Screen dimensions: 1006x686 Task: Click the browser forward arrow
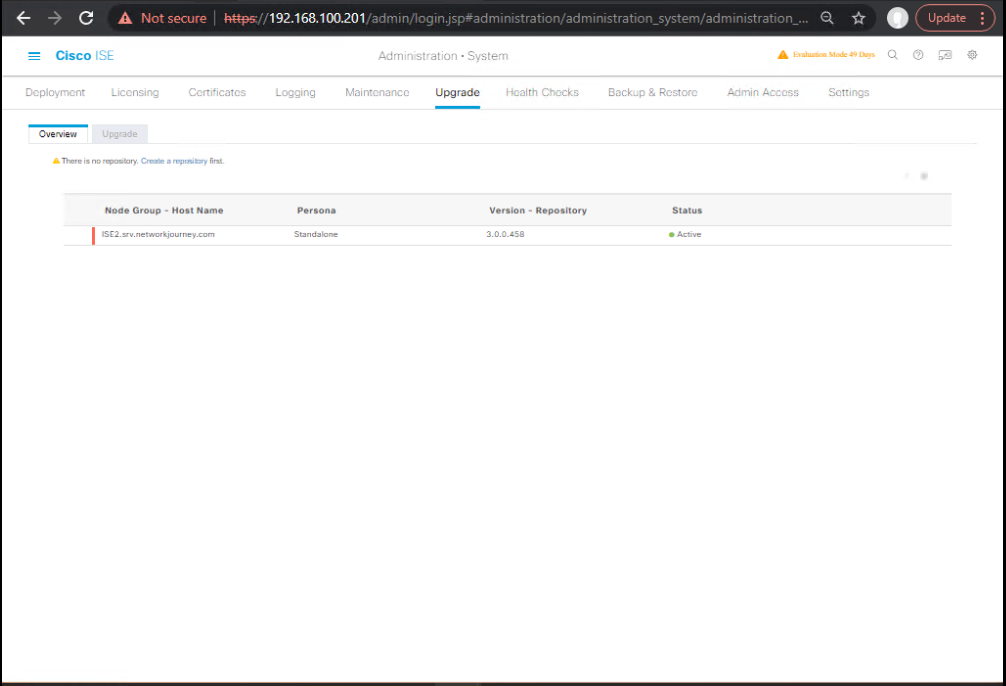pyautogui.click(x=55, y=18)
